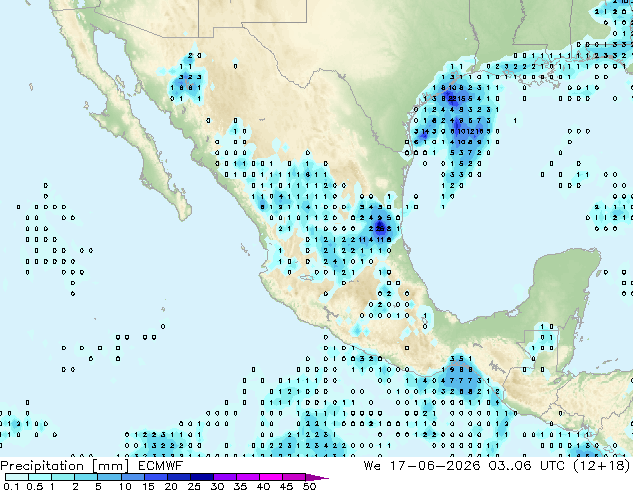Choose the 30–35 mm purple legend box

coord(225,477)
